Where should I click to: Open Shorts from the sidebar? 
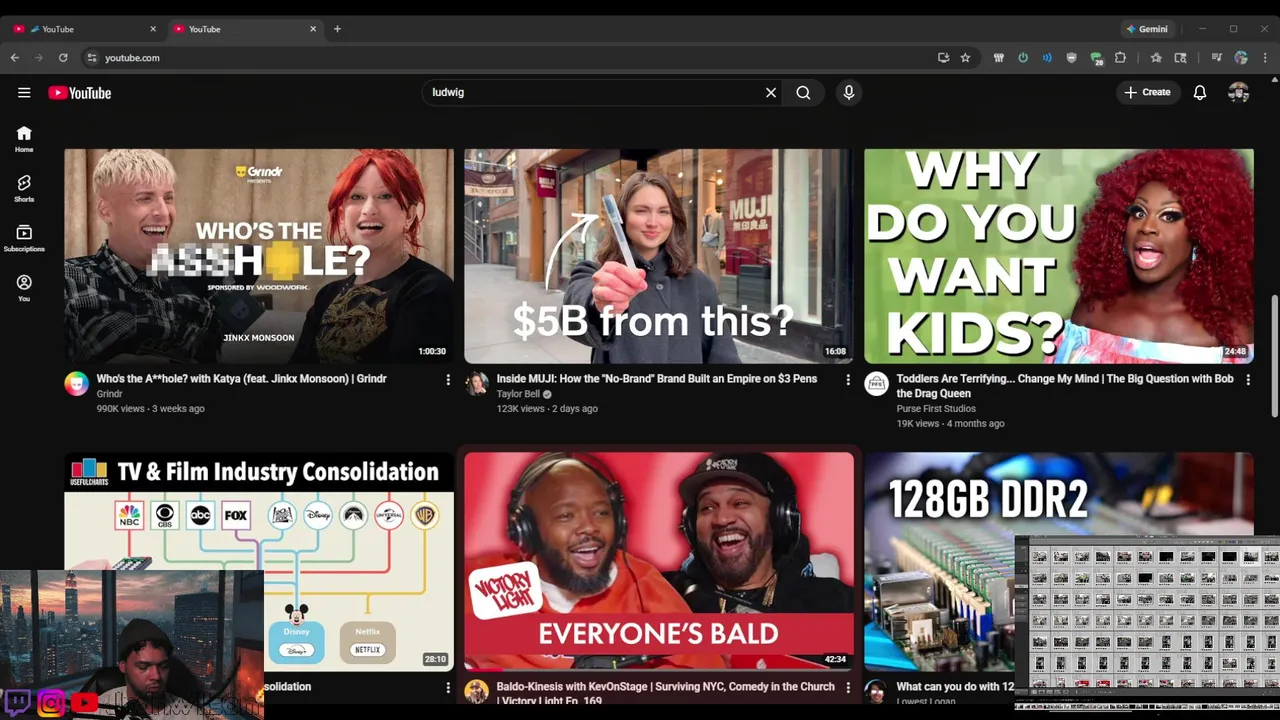tap(24, 188)
